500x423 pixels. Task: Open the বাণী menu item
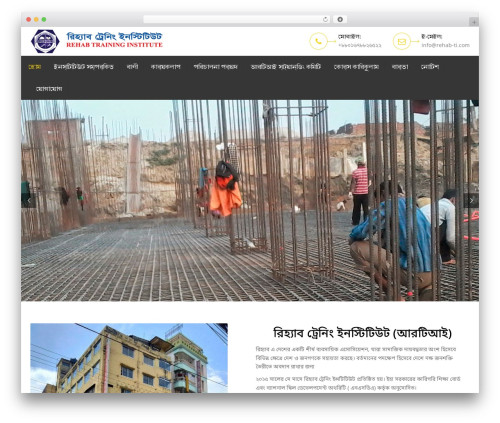click(x=132, y=67)
